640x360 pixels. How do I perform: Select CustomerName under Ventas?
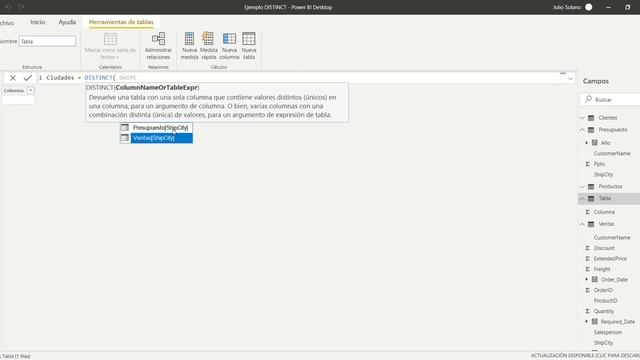point(612,237)
